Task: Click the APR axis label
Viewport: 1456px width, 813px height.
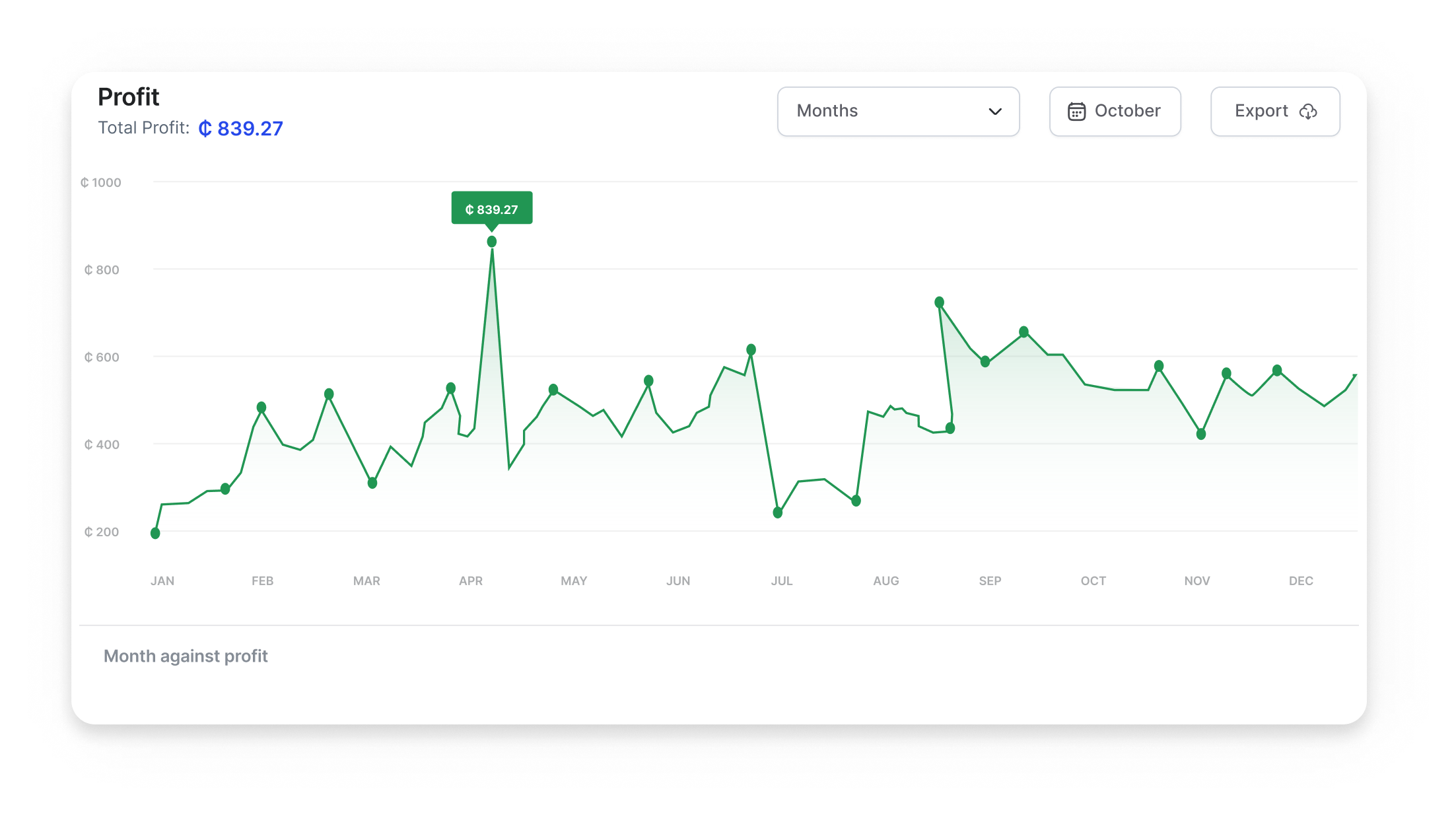Action: pyautogui.click(x=471, y=581)
